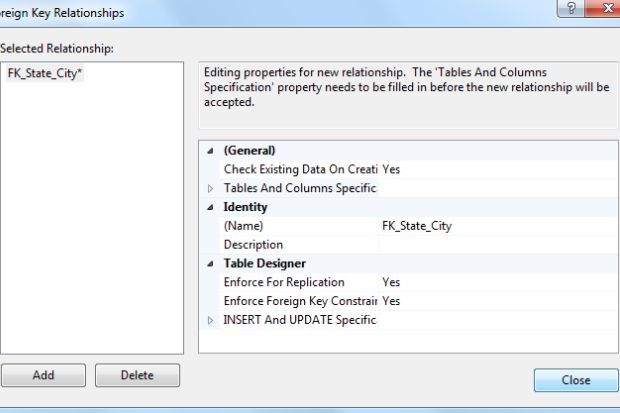Expand INSERT And UPDATE Specification
This screenshot has width=620, height=413.
210,320
